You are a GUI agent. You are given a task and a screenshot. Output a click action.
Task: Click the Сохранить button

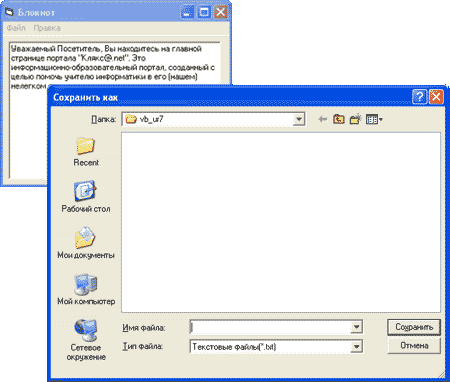point(414,327)
